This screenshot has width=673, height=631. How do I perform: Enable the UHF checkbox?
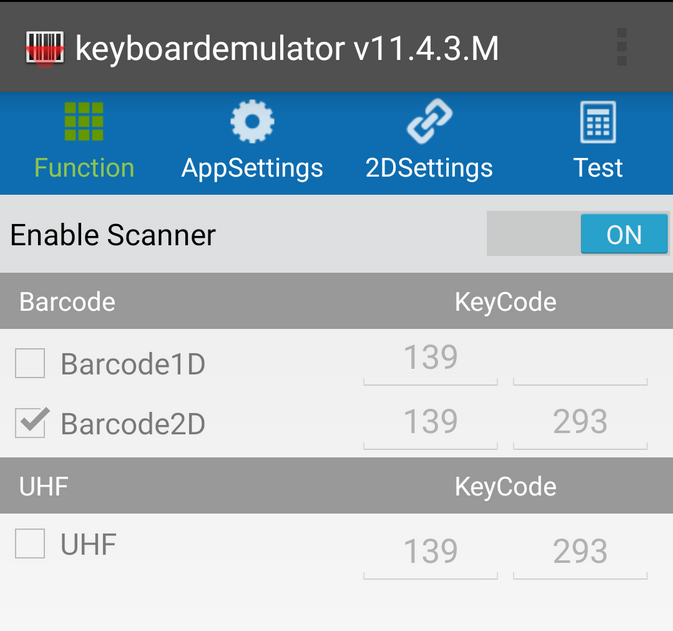pos(30,544)
